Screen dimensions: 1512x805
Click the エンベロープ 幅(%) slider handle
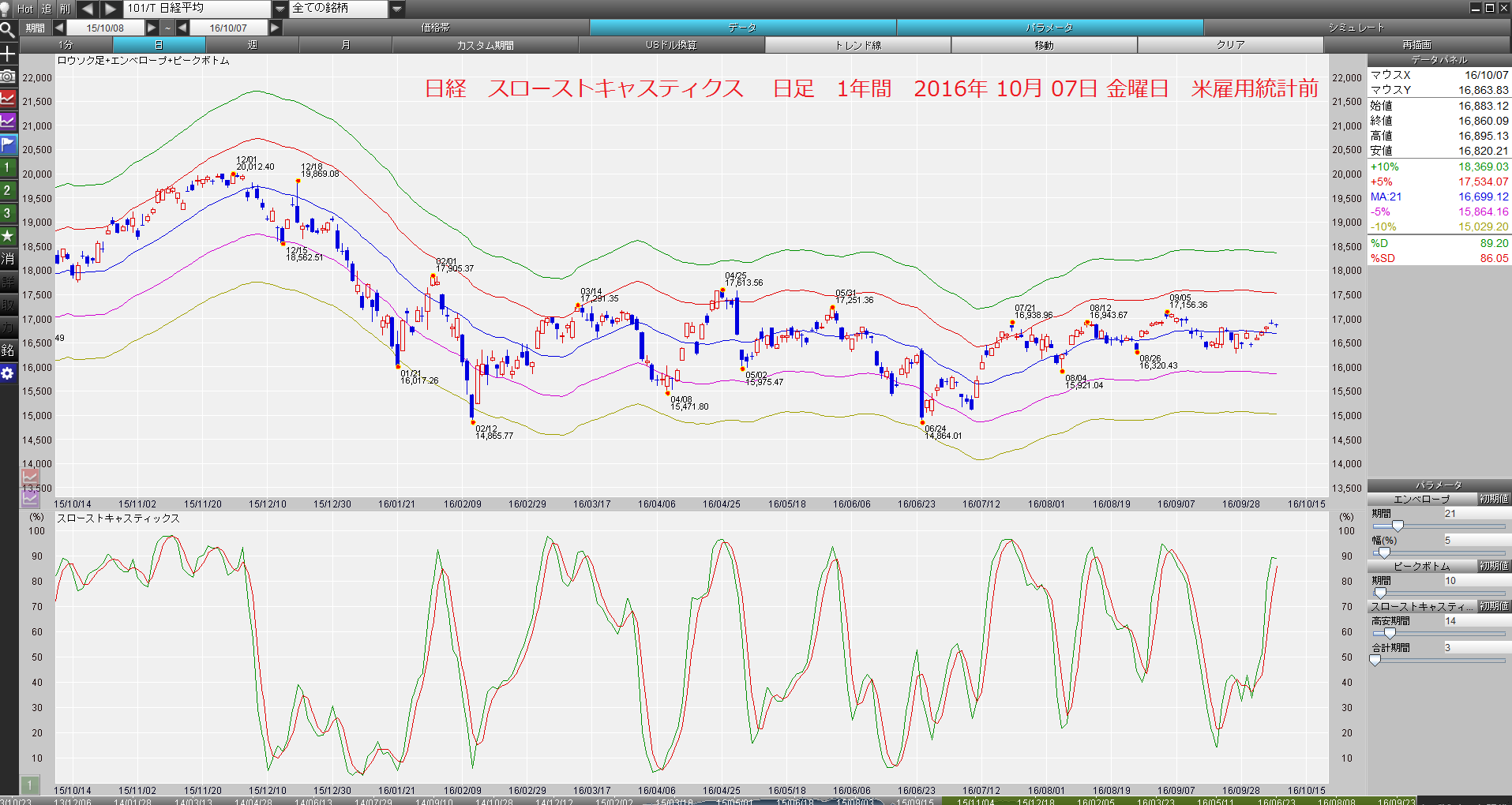tap(1384, 552)
